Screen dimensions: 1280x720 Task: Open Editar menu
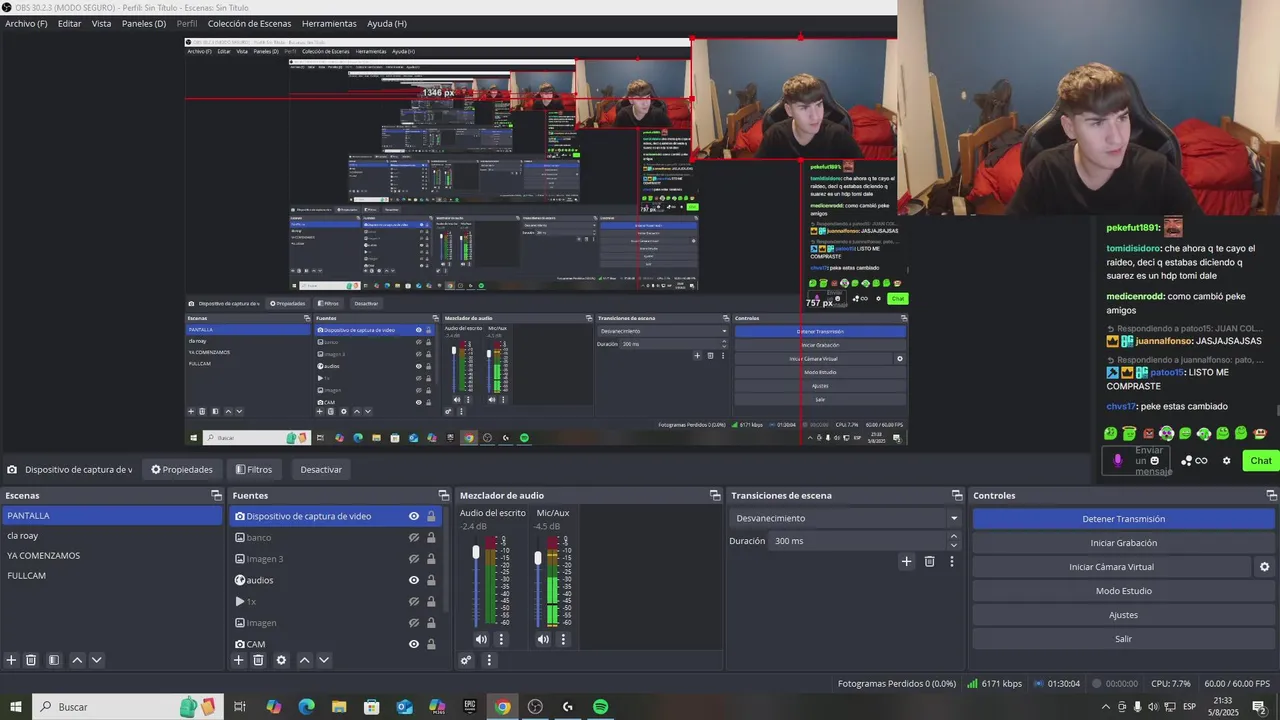pyautogui.click(x=69, y=23)
